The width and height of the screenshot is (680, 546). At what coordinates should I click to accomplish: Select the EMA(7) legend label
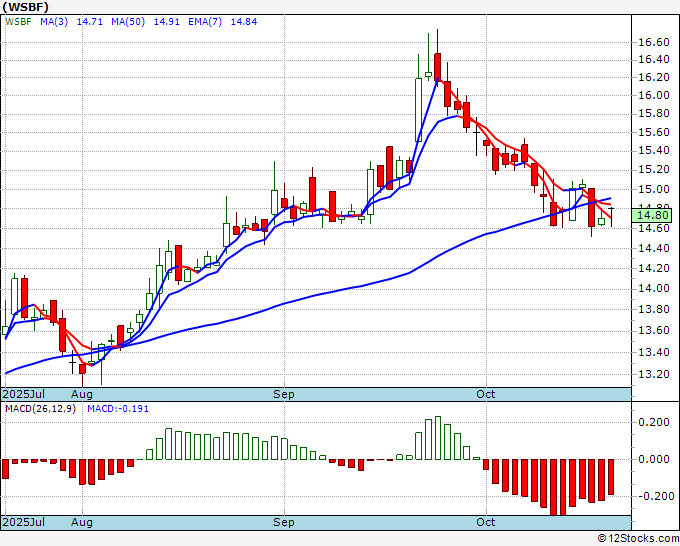pyautogui.click(x=205, y=21)
